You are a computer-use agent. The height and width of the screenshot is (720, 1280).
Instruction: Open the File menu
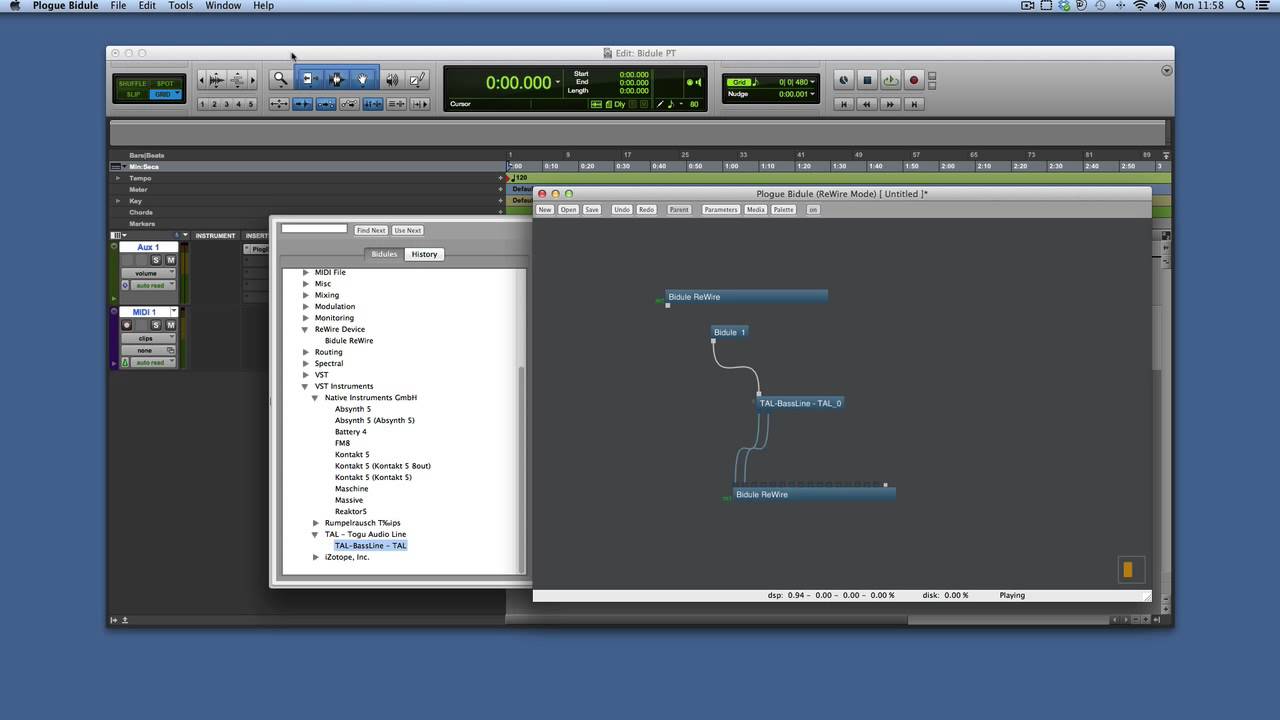118,6
